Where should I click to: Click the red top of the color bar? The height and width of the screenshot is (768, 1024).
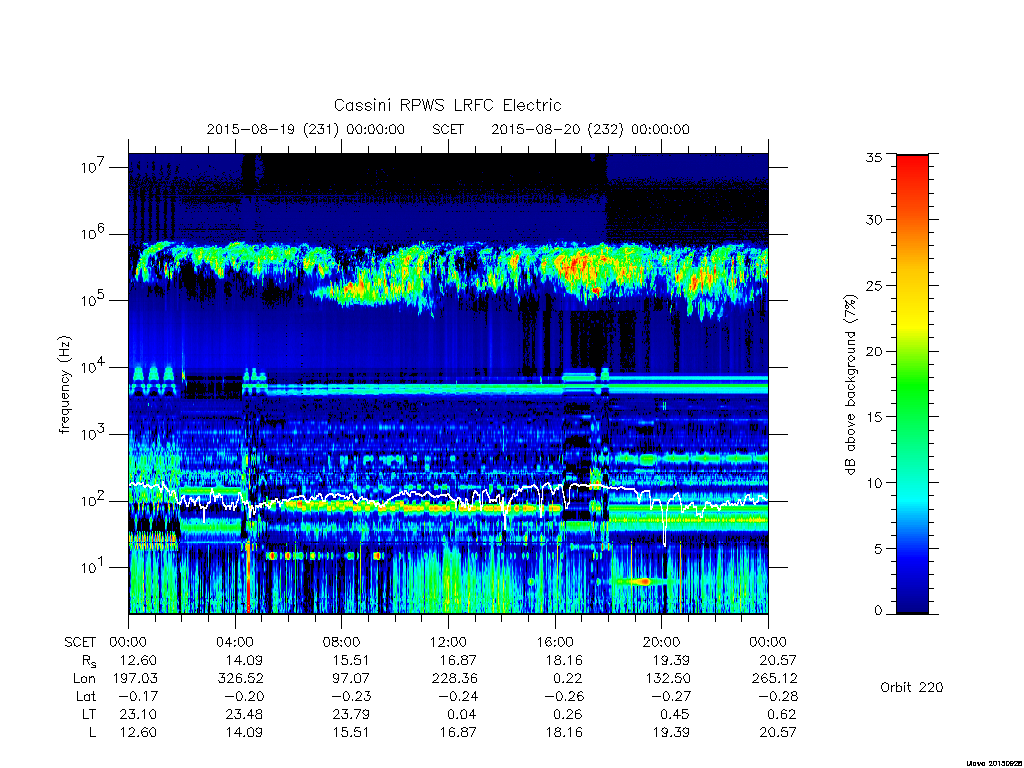click(912, 163)
